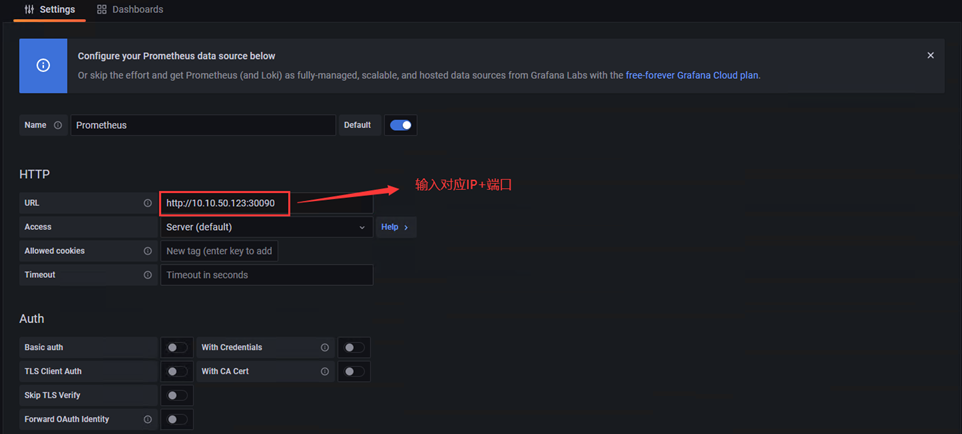
Task: Click the URL input field
Action: point(266,203)
